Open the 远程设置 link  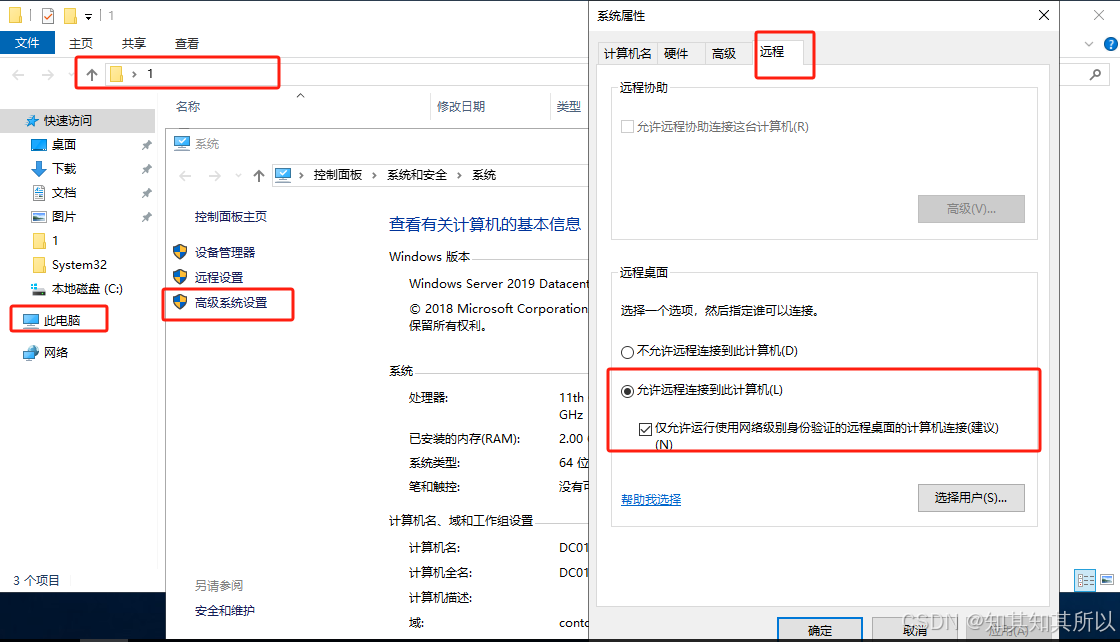click(x=219, y=277)
